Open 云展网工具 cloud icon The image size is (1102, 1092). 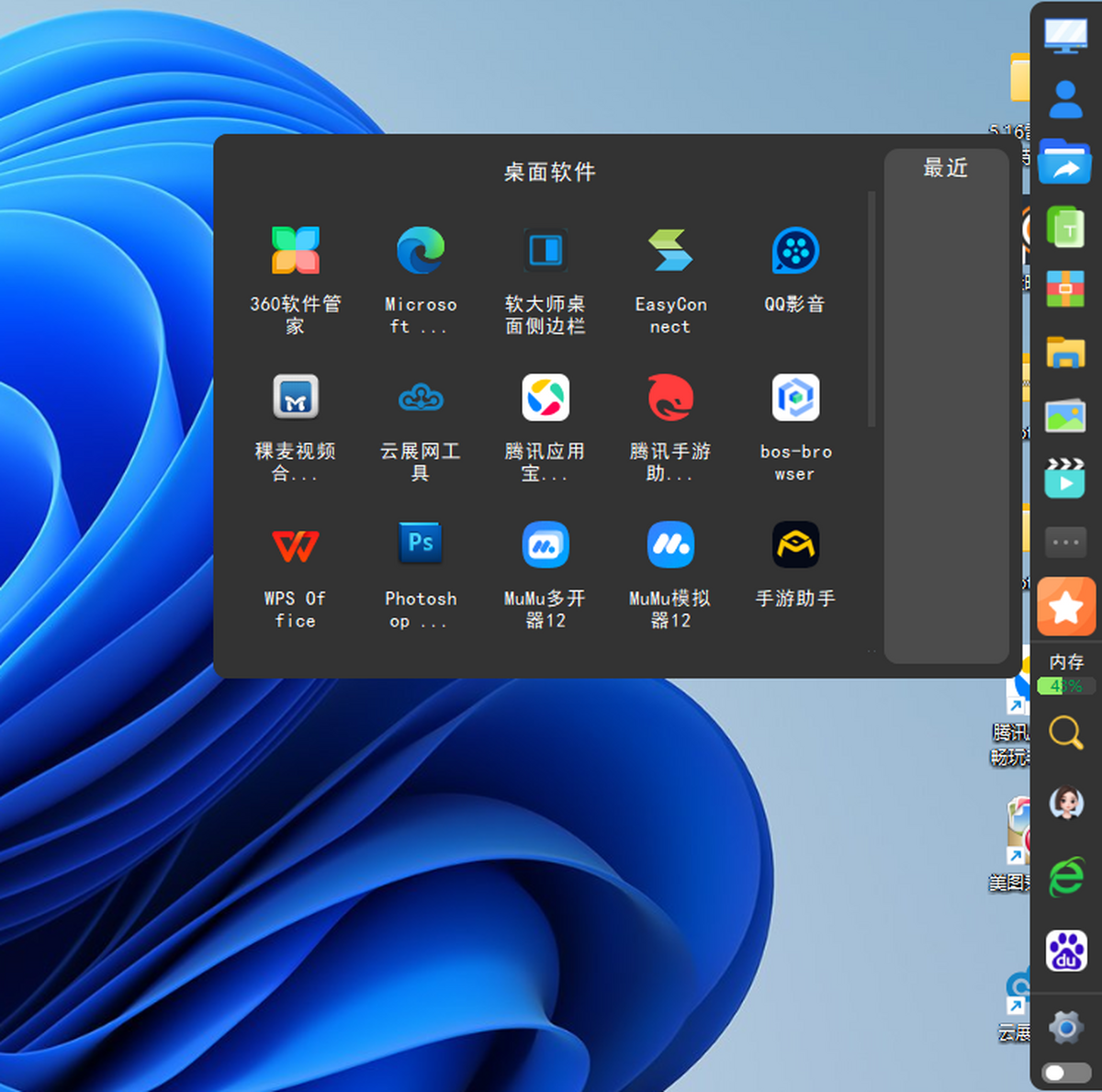pos(421,398)
